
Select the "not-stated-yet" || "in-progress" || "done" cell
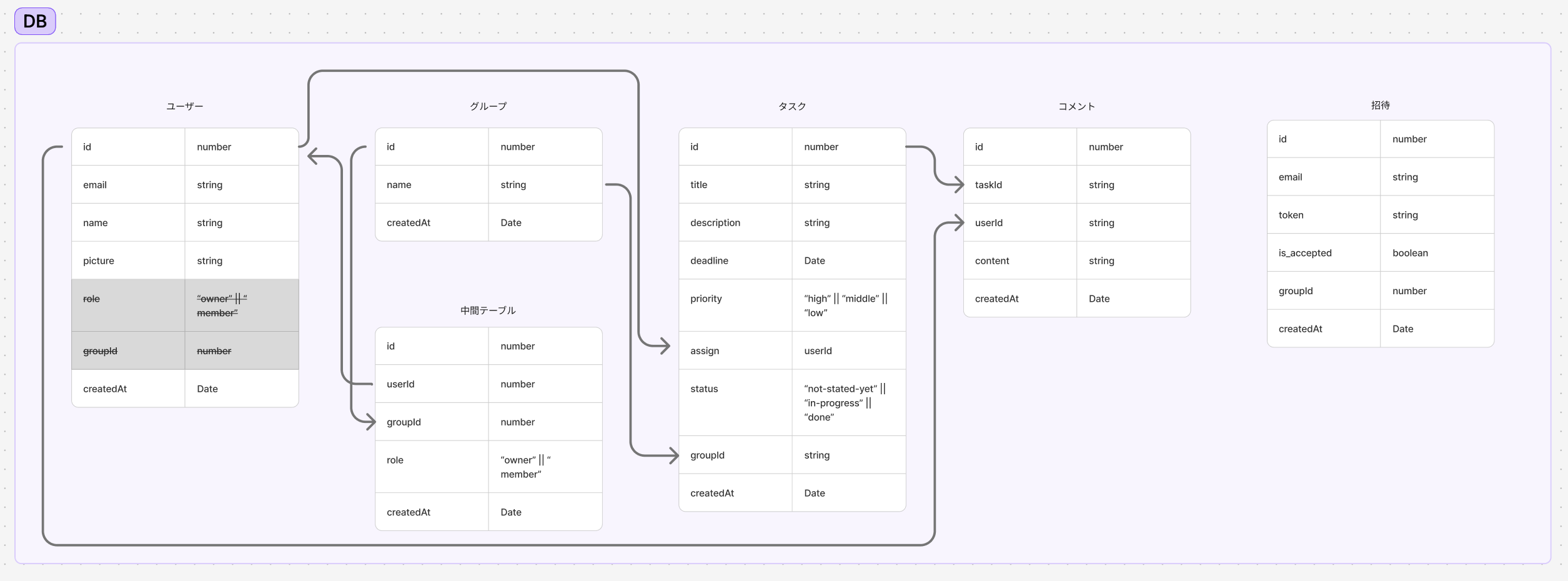coord(849,403)
